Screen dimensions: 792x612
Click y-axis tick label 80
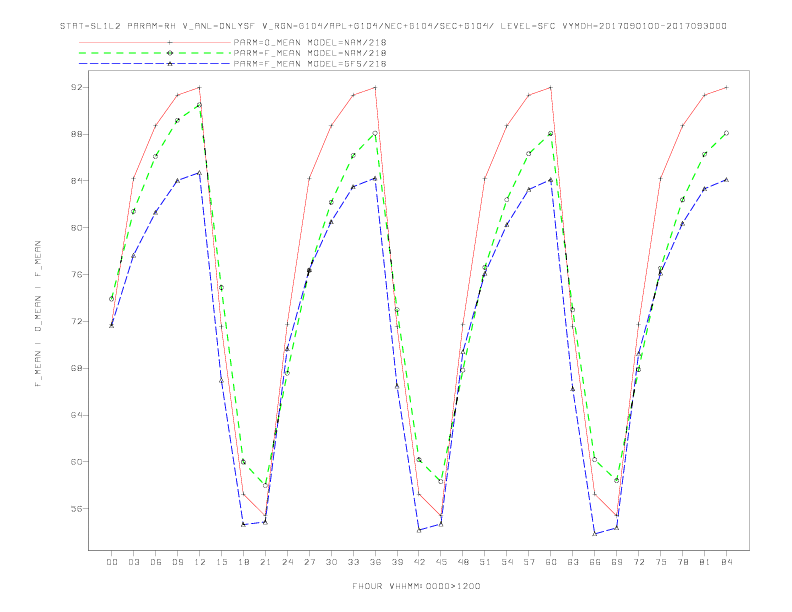[76, 228]
